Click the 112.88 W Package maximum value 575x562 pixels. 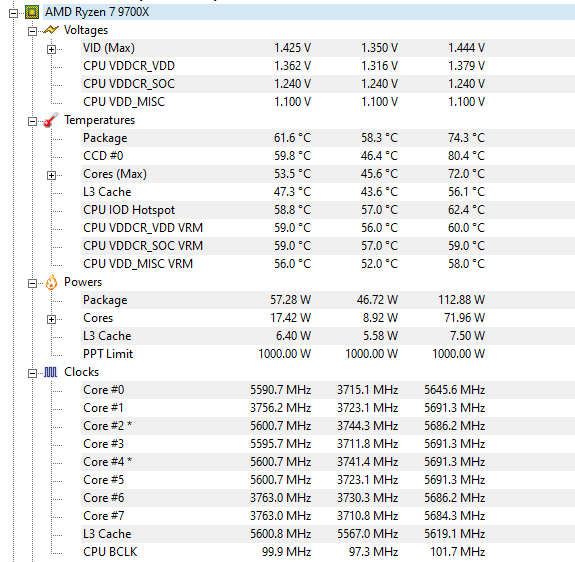[462, 300]
